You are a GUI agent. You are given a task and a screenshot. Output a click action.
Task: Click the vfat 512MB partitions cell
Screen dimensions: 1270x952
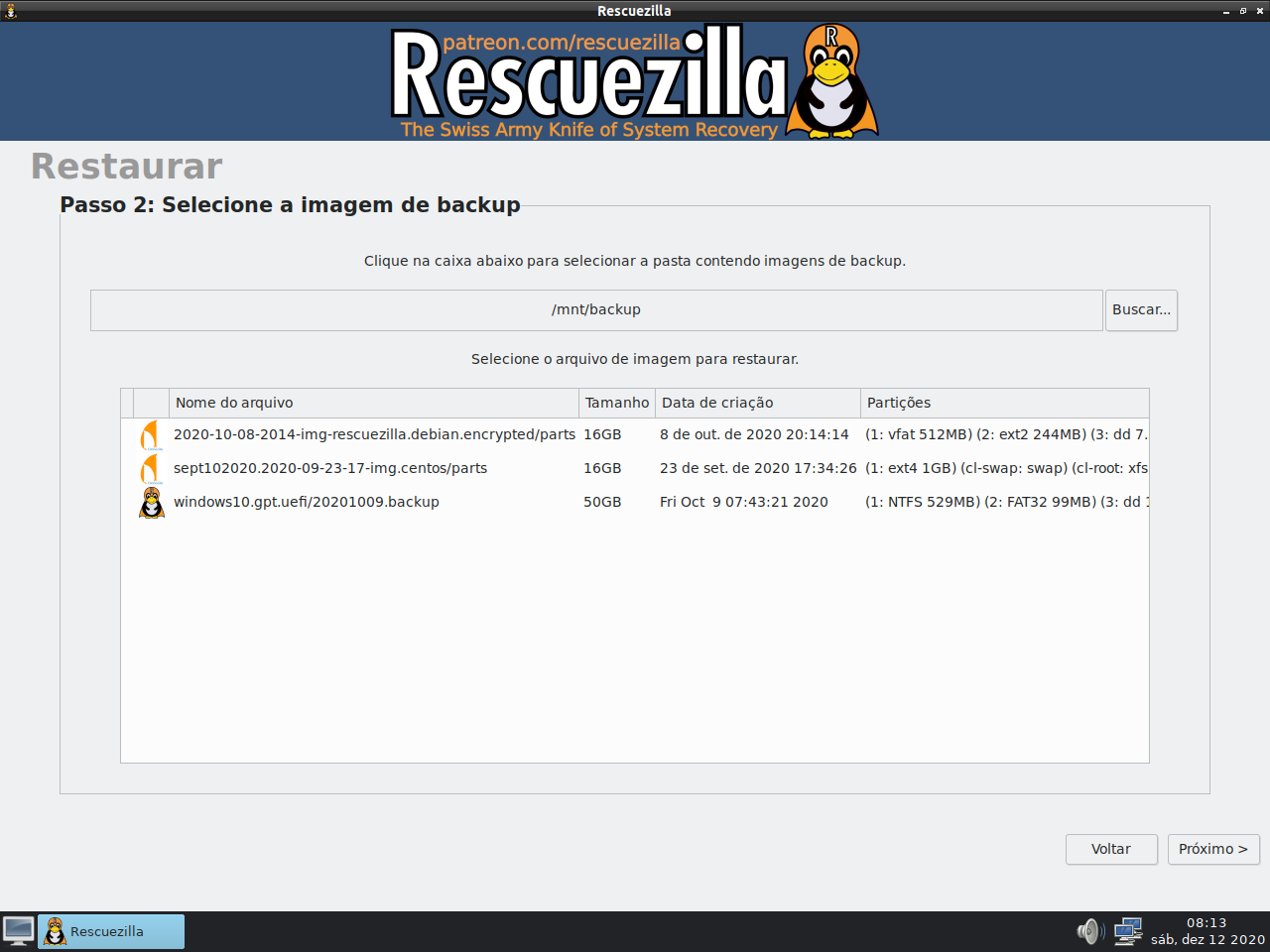tap(1006, 434)
